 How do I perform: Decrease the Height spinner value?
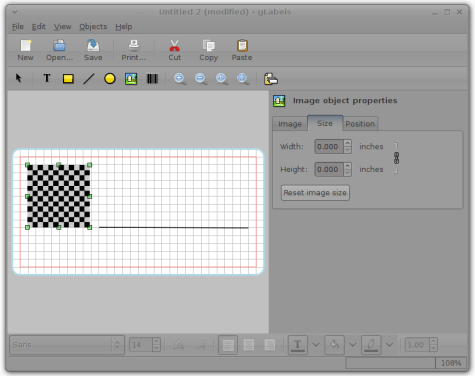point(347,173)
